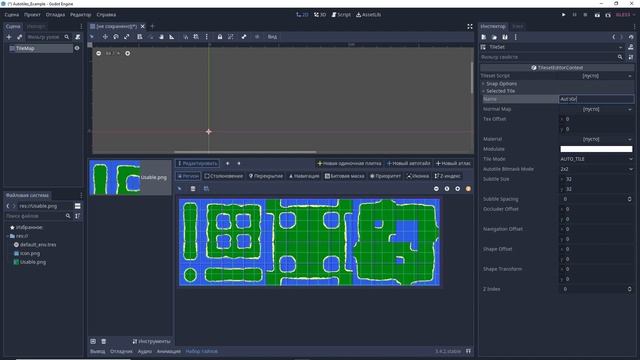Screen dimensions: 640x360
Task: Switch to the Node tab beside Inspector
Action: coord(518,26)
